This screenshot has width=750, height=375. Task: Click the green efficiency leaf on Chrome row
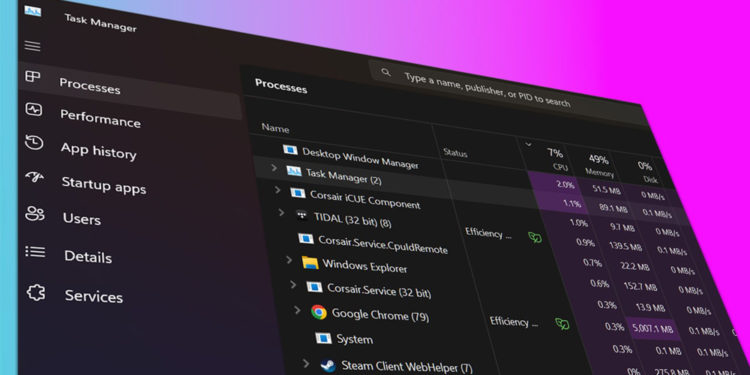562,324
